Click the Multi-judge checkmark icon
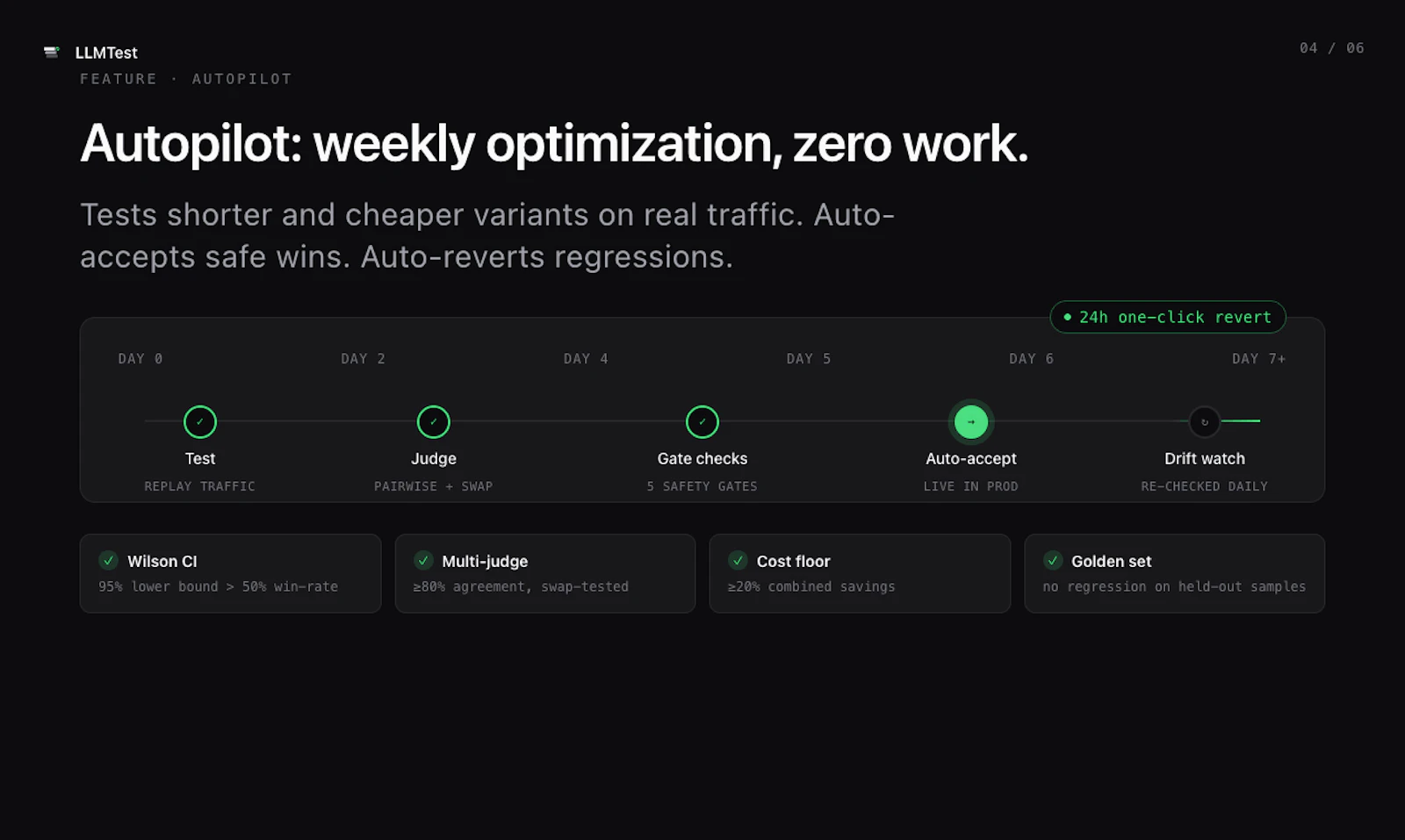 (423, 560)
